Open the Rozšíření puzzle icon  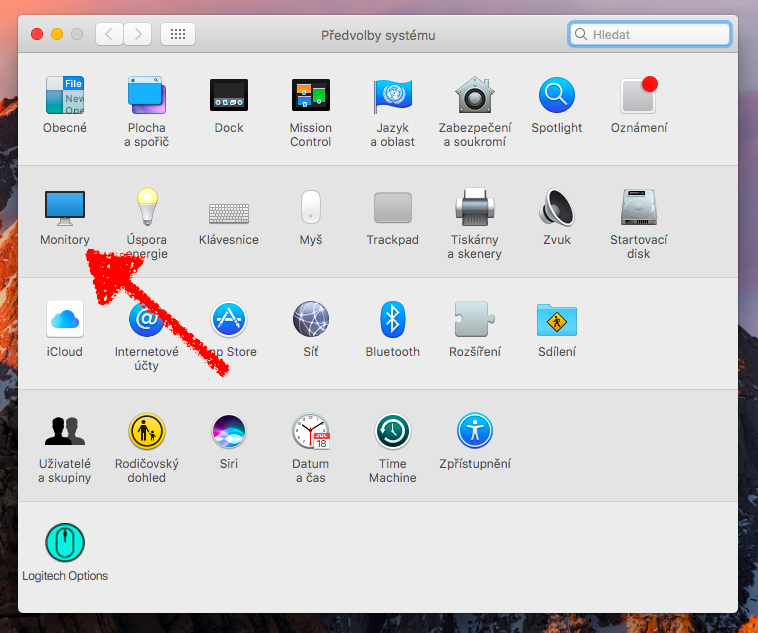[x=475, y=319]
